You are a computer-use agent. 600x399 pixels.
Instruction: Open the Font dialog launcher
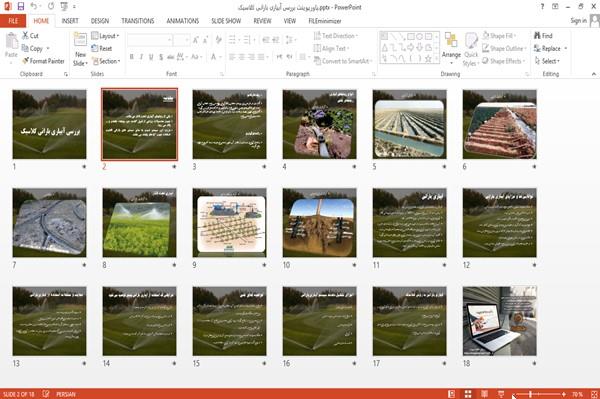click(222, 74)
